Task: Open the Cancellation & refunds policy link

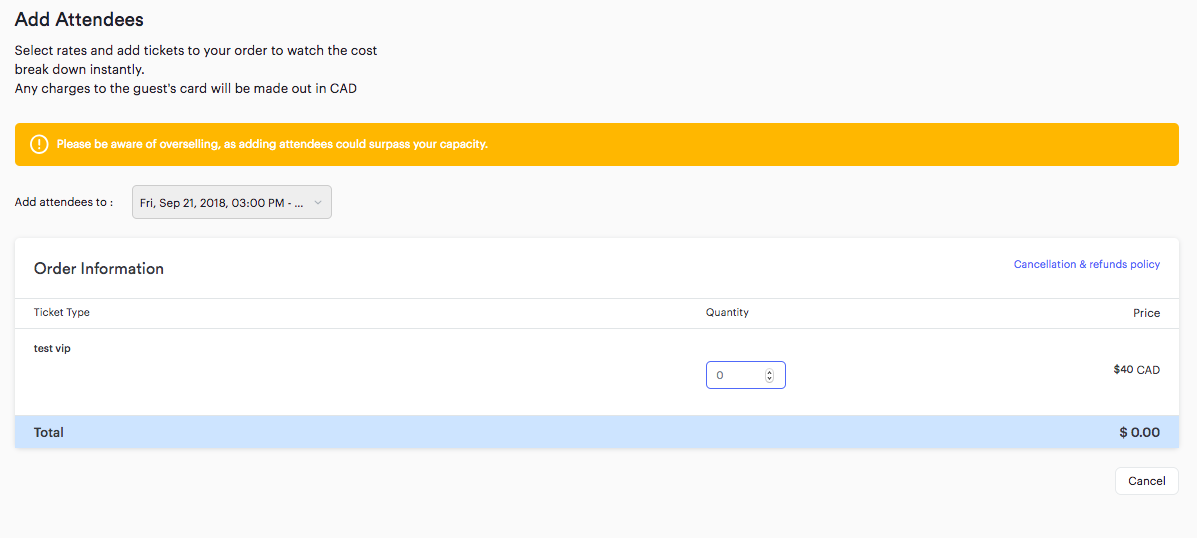Action: (x=1086, y=265)
